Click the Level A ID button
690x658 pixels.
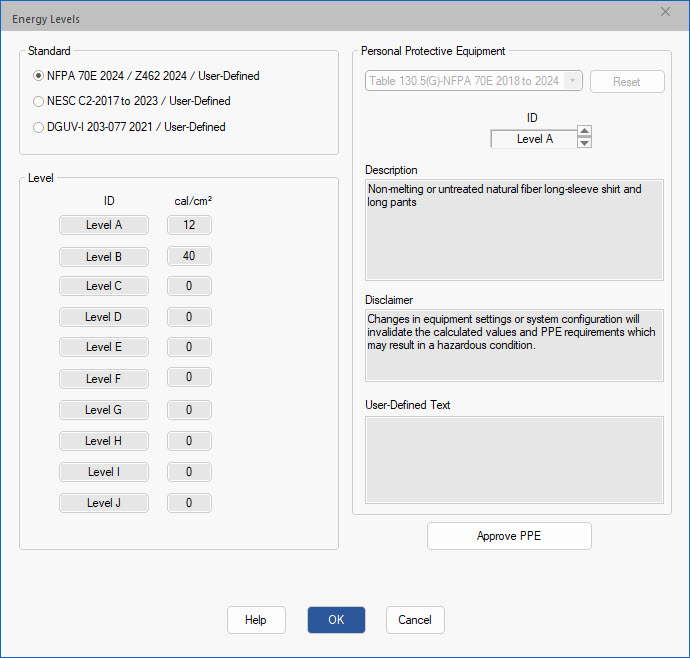click(x=104, y=225)
